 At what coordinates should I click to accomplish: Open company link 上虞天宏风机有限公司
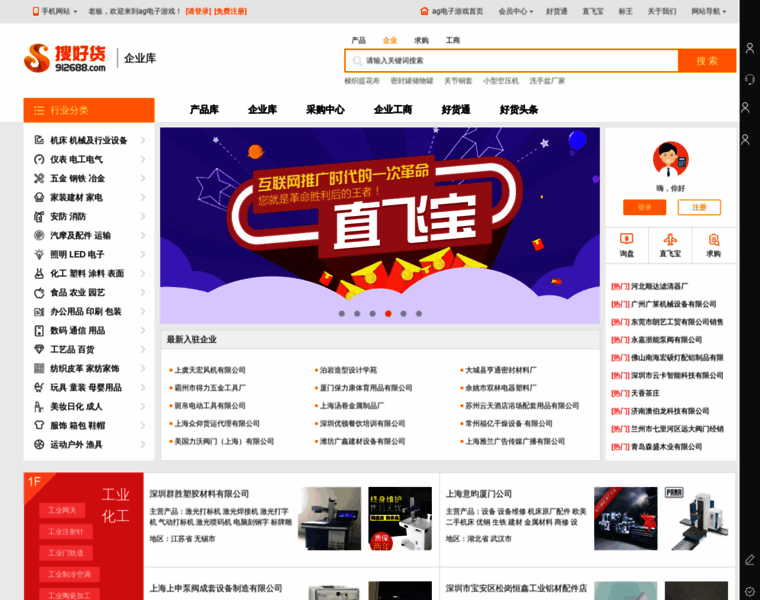pos(210,370)
